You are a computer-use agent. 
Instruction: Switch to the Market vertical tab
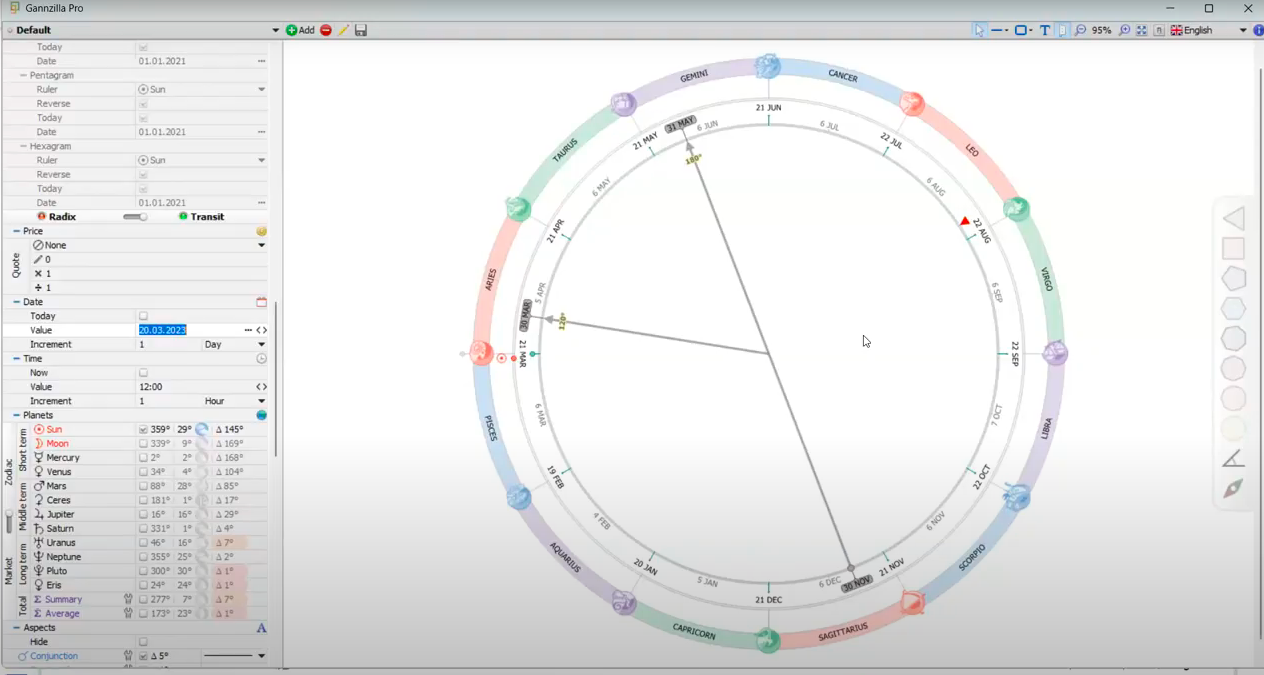(x=9, y=571)
